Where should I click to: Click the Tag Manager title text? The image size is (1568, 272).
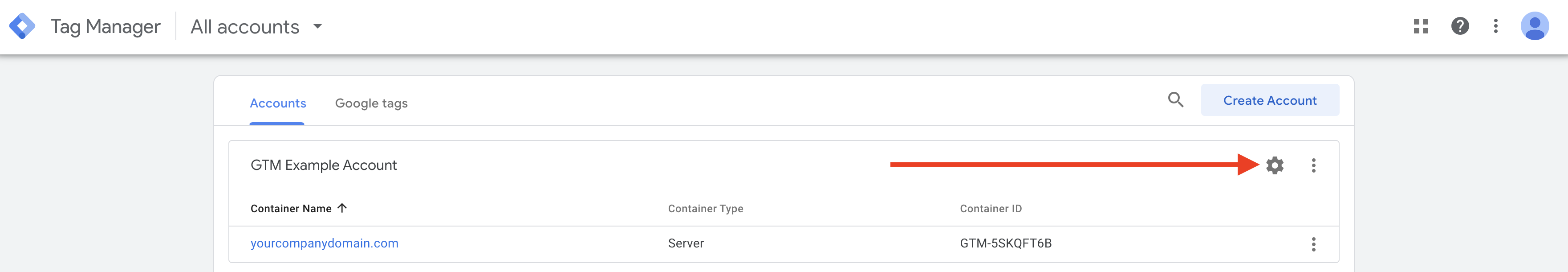pos(106,27)
